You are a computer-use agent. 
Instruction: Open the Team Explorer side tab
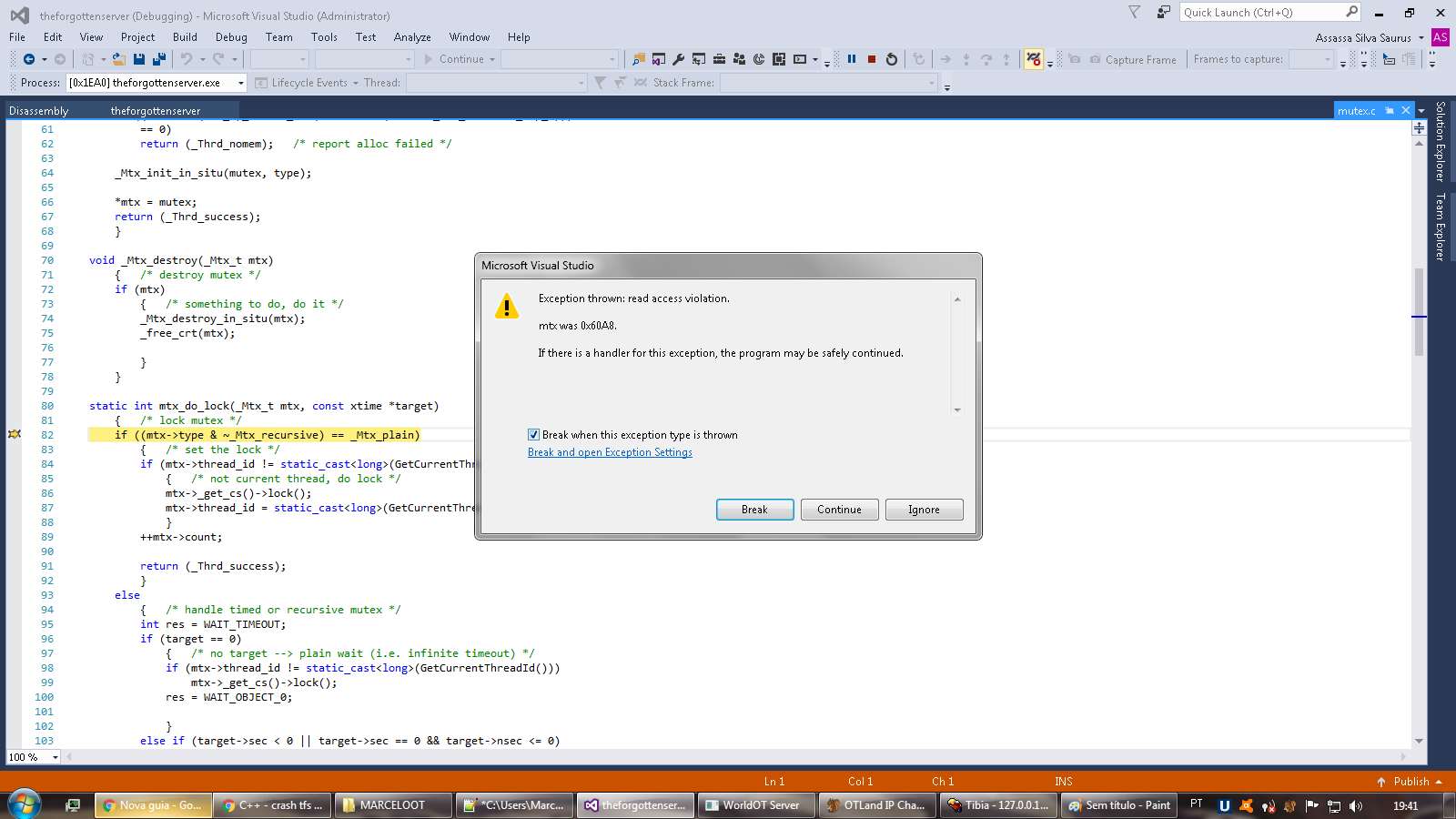click(1440, 227)
